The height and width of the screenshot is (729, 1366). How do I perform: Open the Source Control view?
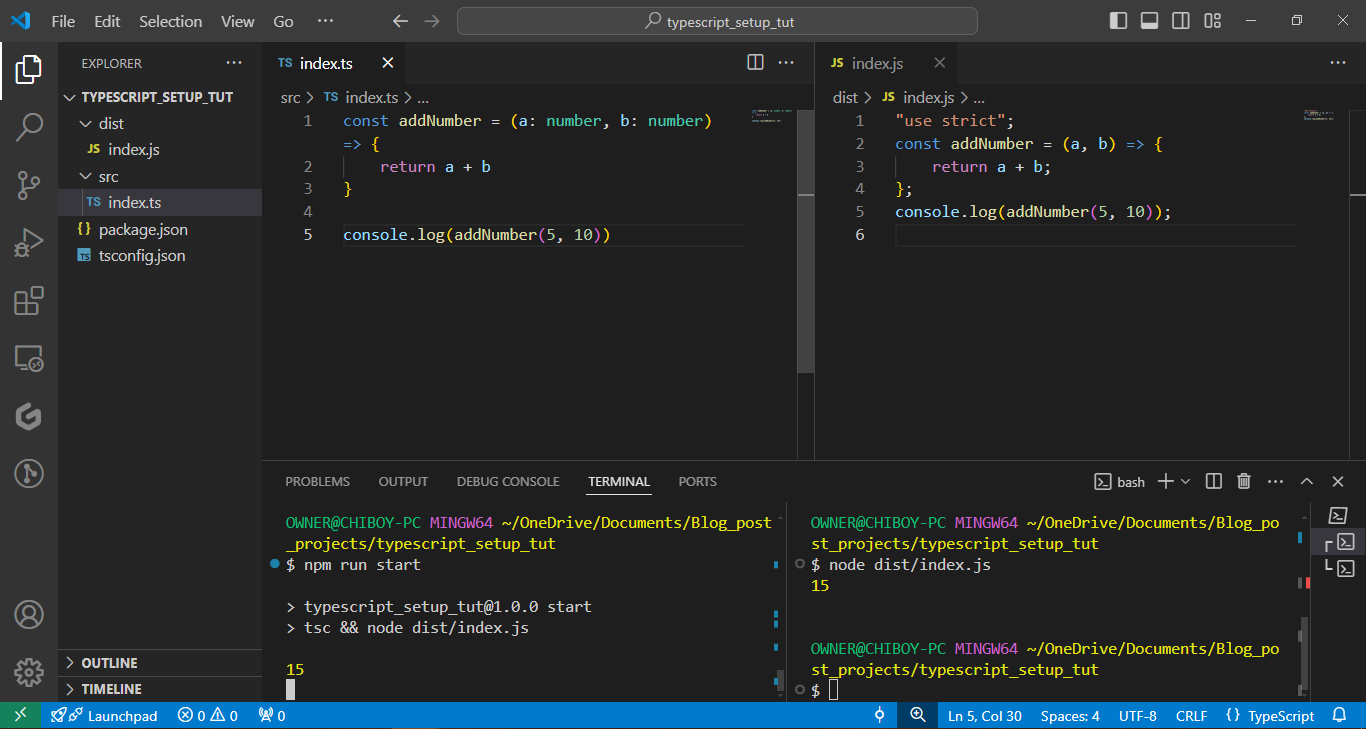pos(29,185)
